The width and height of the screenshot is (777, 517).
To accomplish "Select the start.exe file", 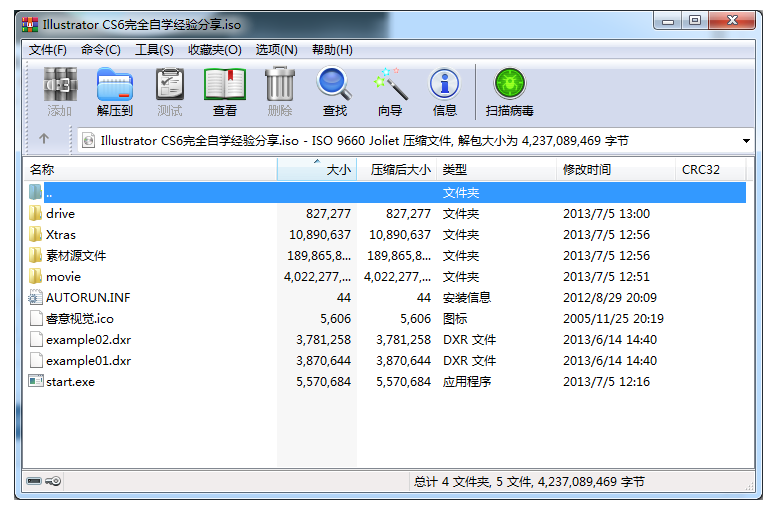I will click(69, 382).
